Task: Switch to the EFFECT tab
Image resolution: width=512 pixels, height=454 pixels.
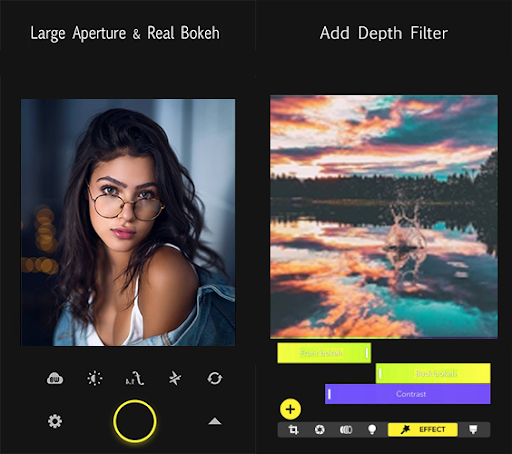Action: pos(423,430)
